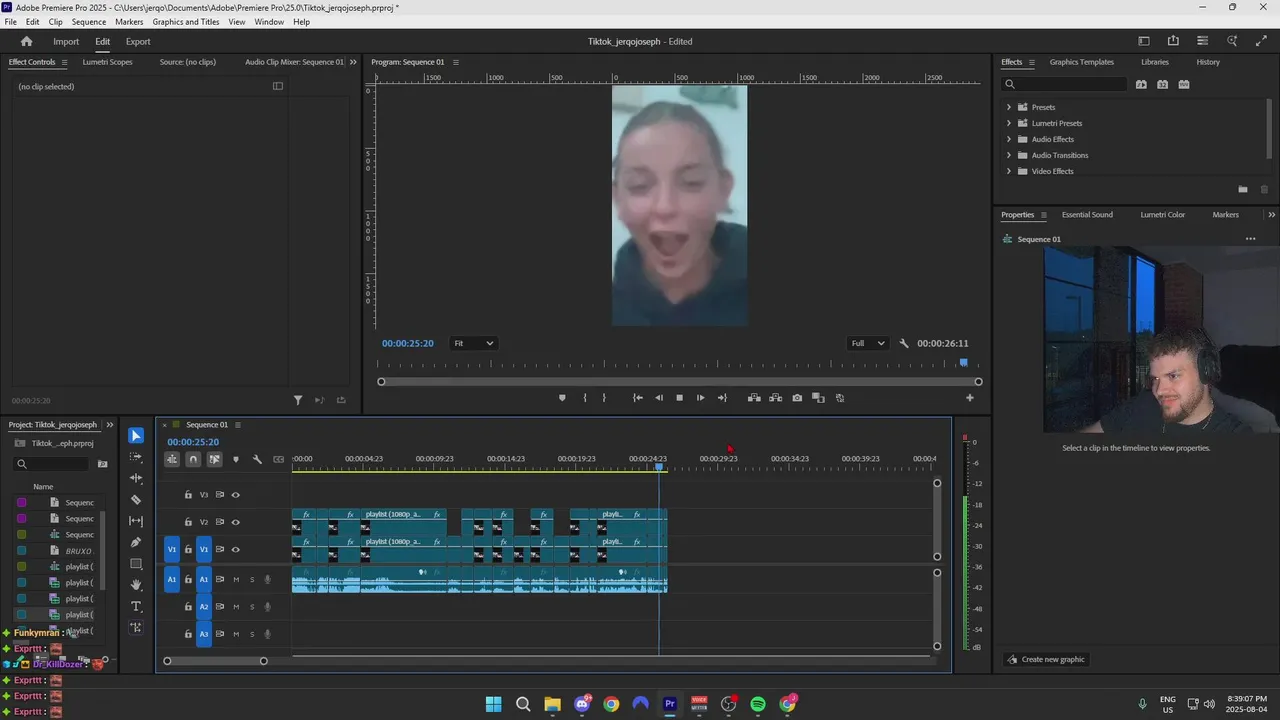This screenshot has height=720, width=1280.
Task: Expand the Audio Effects folder
Action: pyautogui.click(x=1009, y=139)
